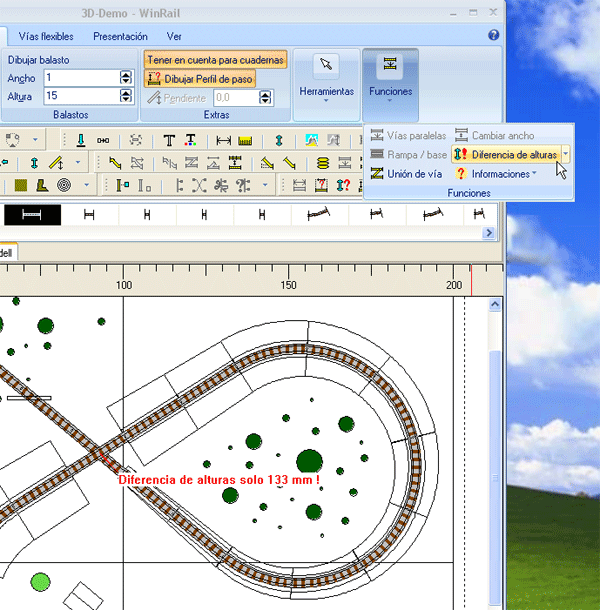600x610 pixels.
Task: Click the red Diferencia de alturas warning text
Action: 219,480
